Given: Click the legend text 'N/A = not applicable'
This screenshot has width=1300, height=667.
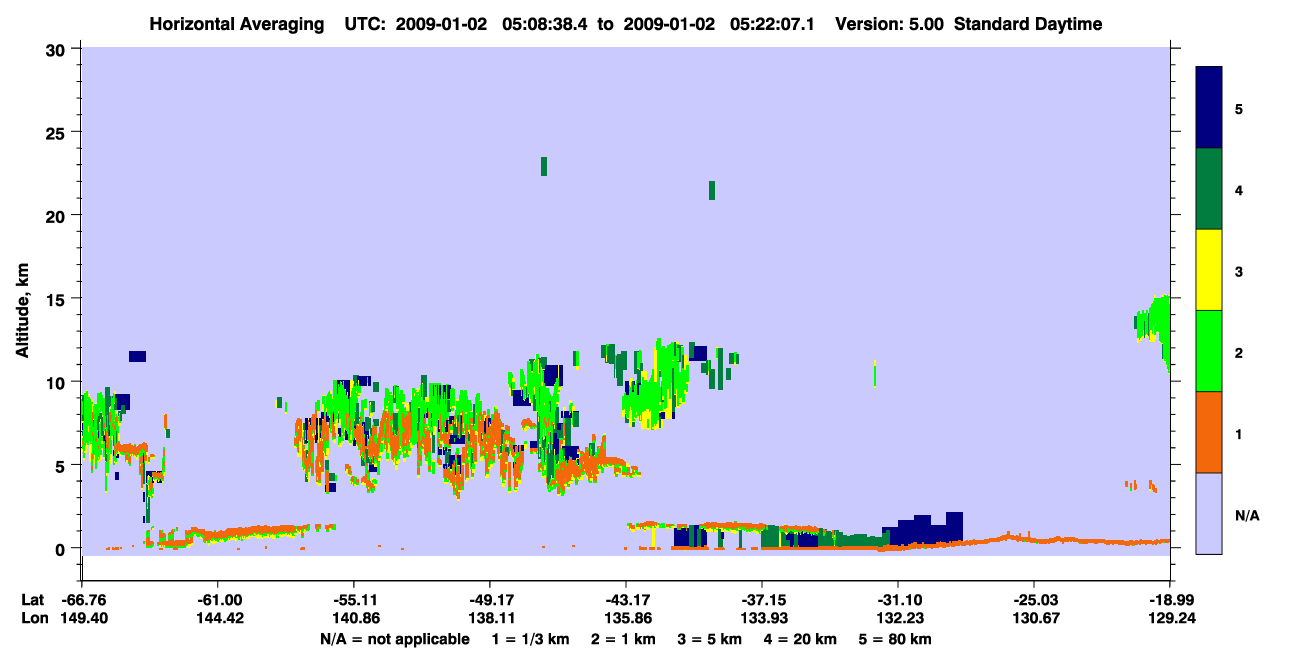Looking at the screenshot, I should click(x=394, y=639).
